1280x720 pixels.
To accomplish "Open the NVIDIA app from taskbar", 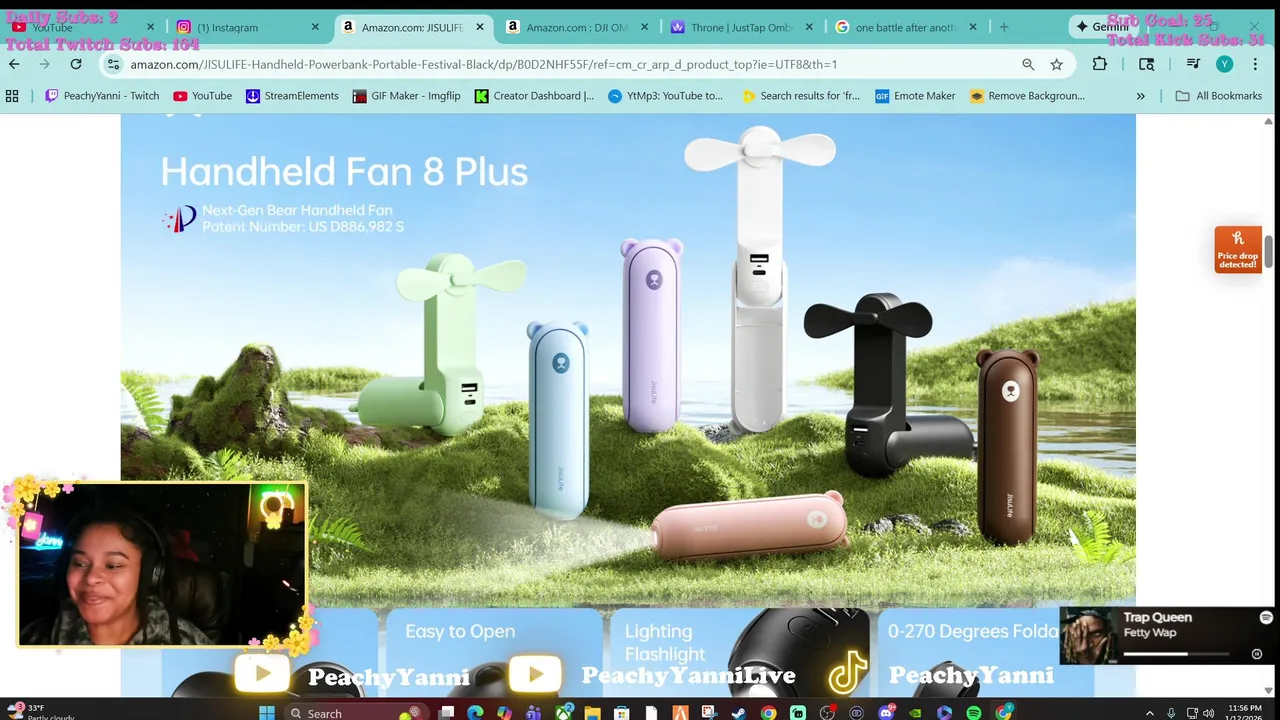I will pyautogui.click(x=915, y=712).
